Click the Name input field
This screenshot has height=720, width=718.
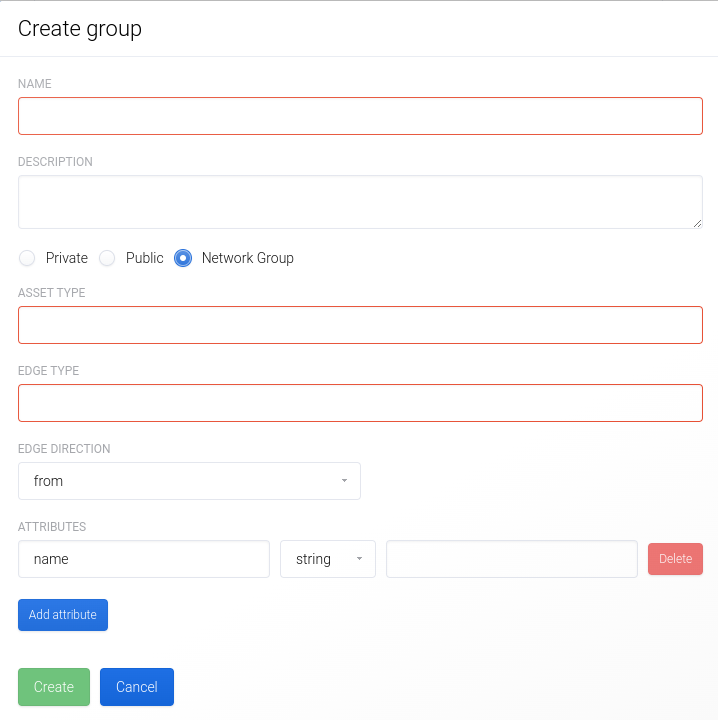click(x=360, y=116)
